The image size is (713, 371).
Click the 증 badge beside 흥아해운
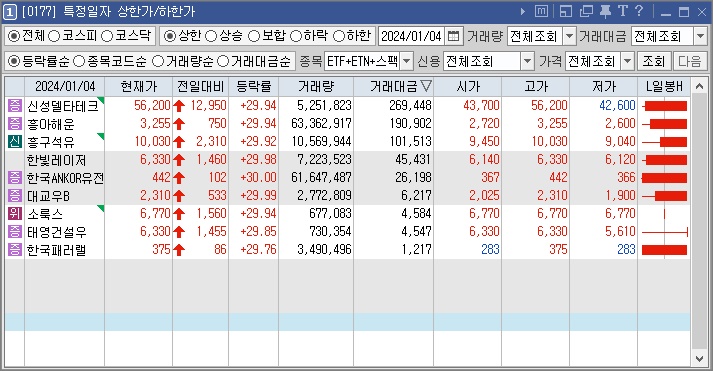pyautogui.click(x=15, y=123)
